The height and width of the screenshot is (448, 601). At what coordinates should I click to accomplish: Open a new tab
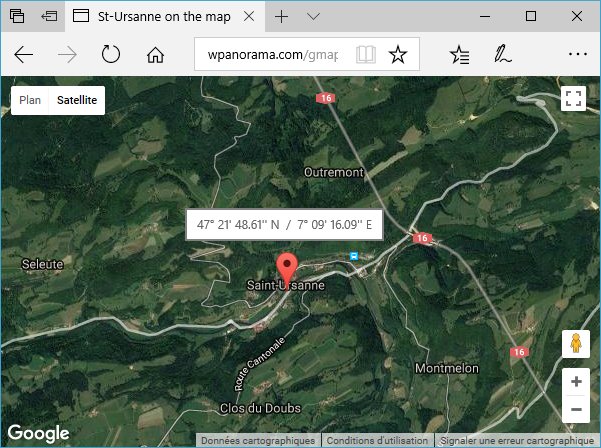(x=281, y=16)
